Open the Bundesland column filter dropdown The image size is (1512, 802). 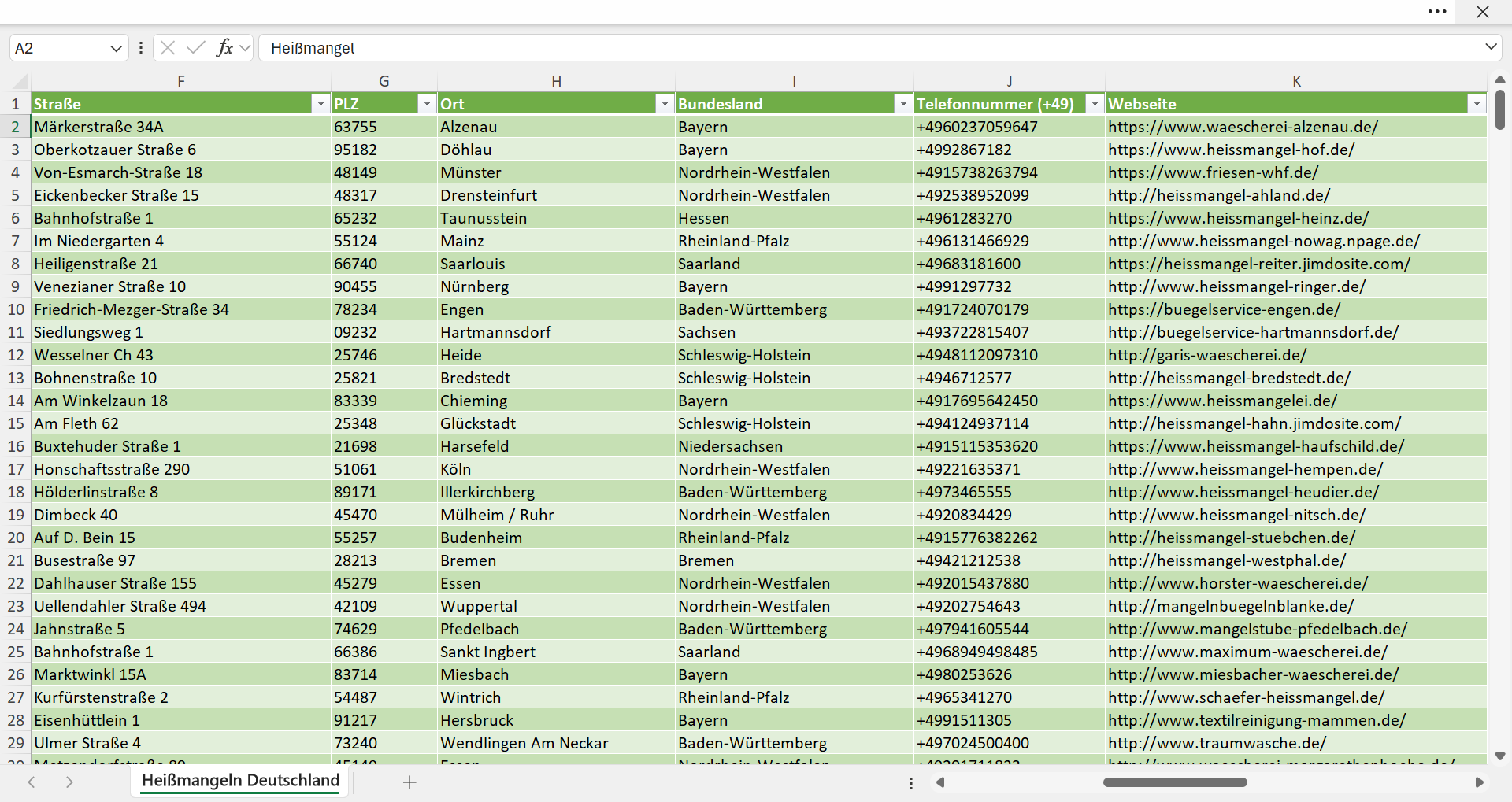pos(902,104)
